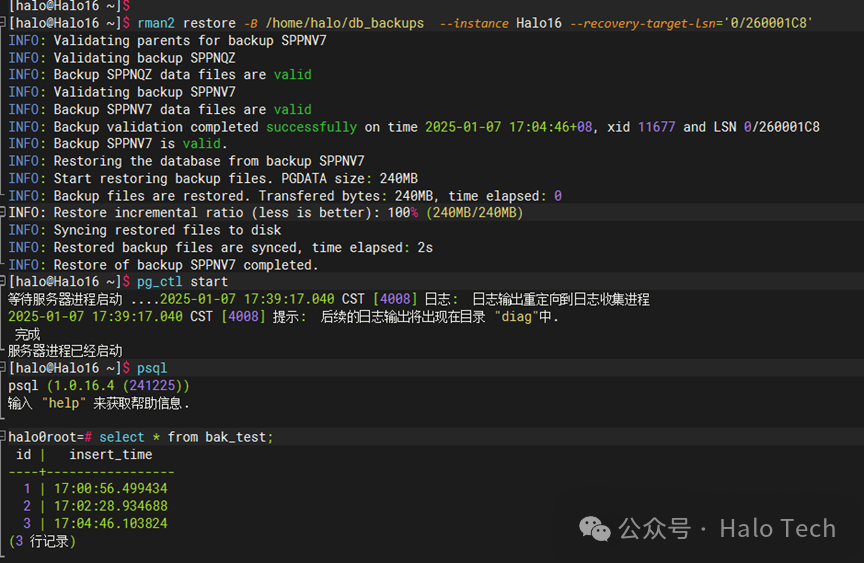The height and width of the screenshot is (563, 864).
Task: Click the '--instance' option
Action: point(474,23)
